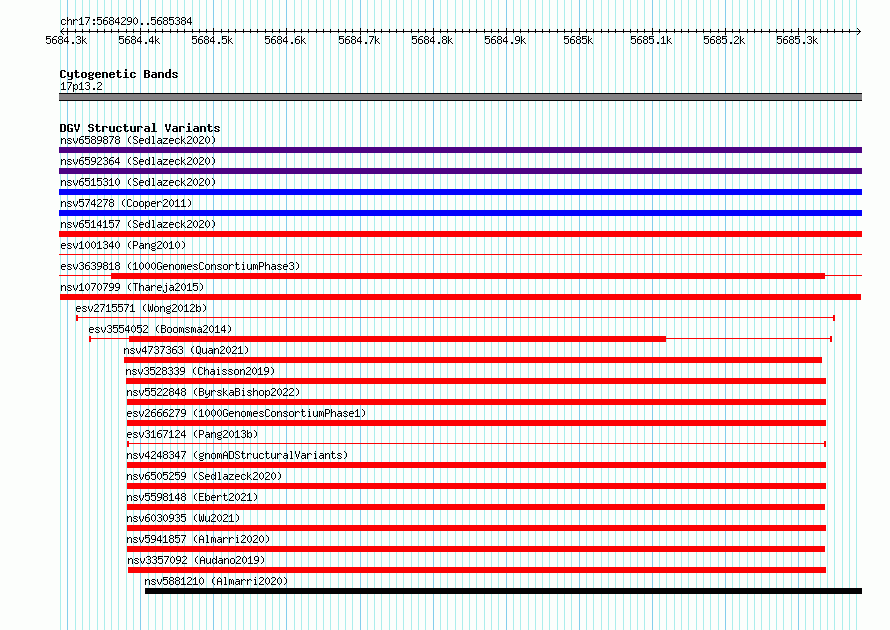This screenshot has width=890, height=630.
Task: Open variant label esv2715571 (Wong2012b)
Action: [x=141, y=308]
